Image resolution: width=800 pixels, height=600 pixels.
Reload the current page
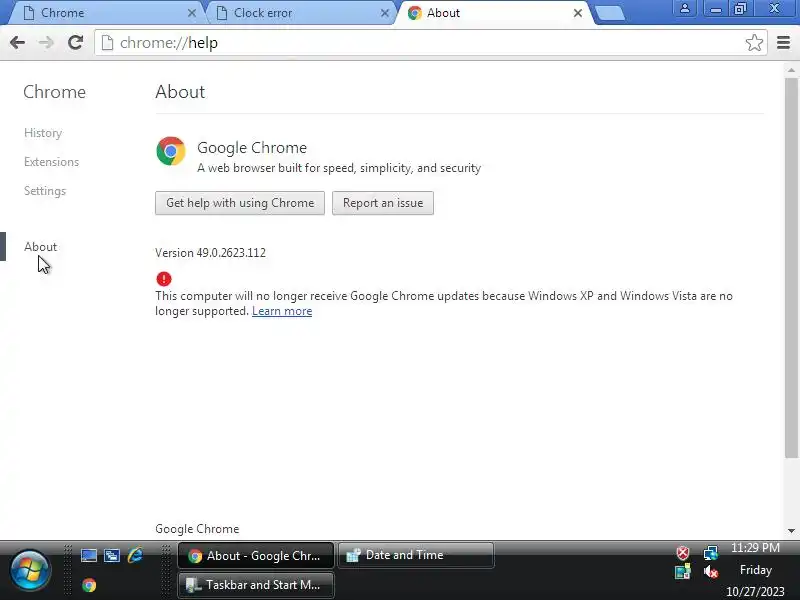tap(76, 43)
